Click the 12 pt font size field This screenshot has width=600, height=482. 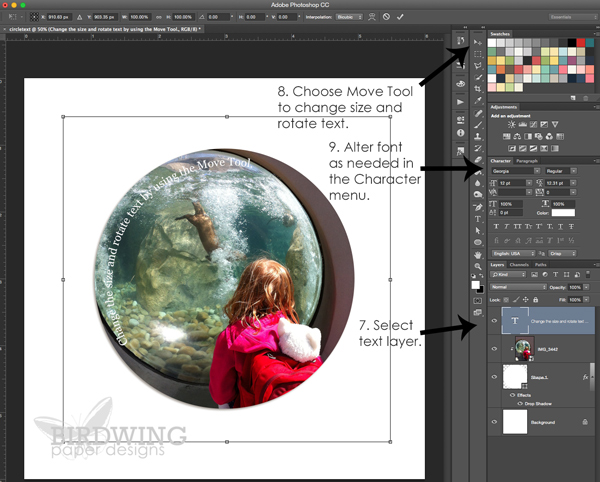509,183
